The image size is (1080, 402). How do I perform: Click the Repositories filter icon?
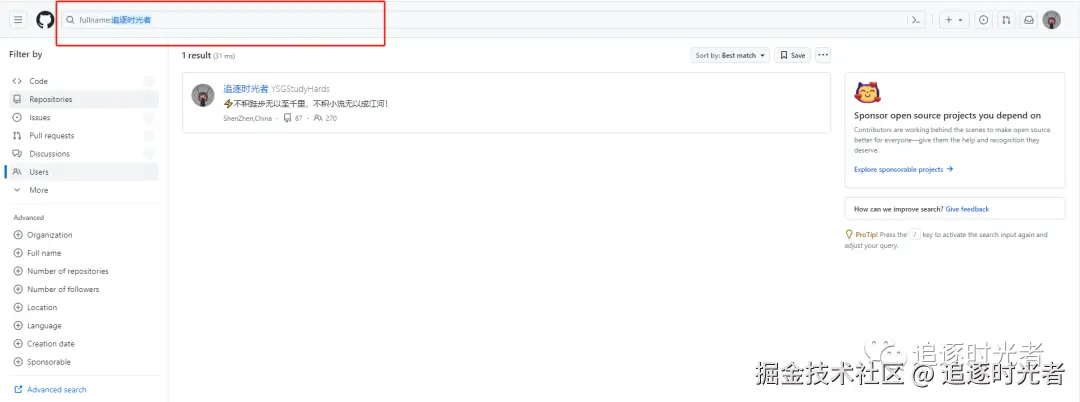(x=17, y=99)
